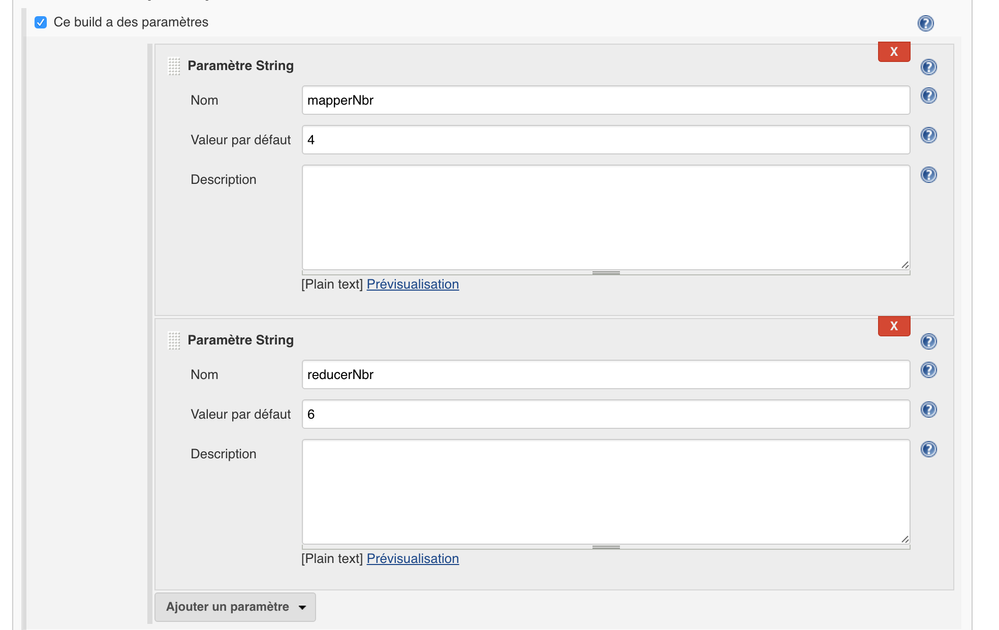Click help icon of first Paramètre String header
Viewport: 999px width, 630px height.
[x=928, y=67]
